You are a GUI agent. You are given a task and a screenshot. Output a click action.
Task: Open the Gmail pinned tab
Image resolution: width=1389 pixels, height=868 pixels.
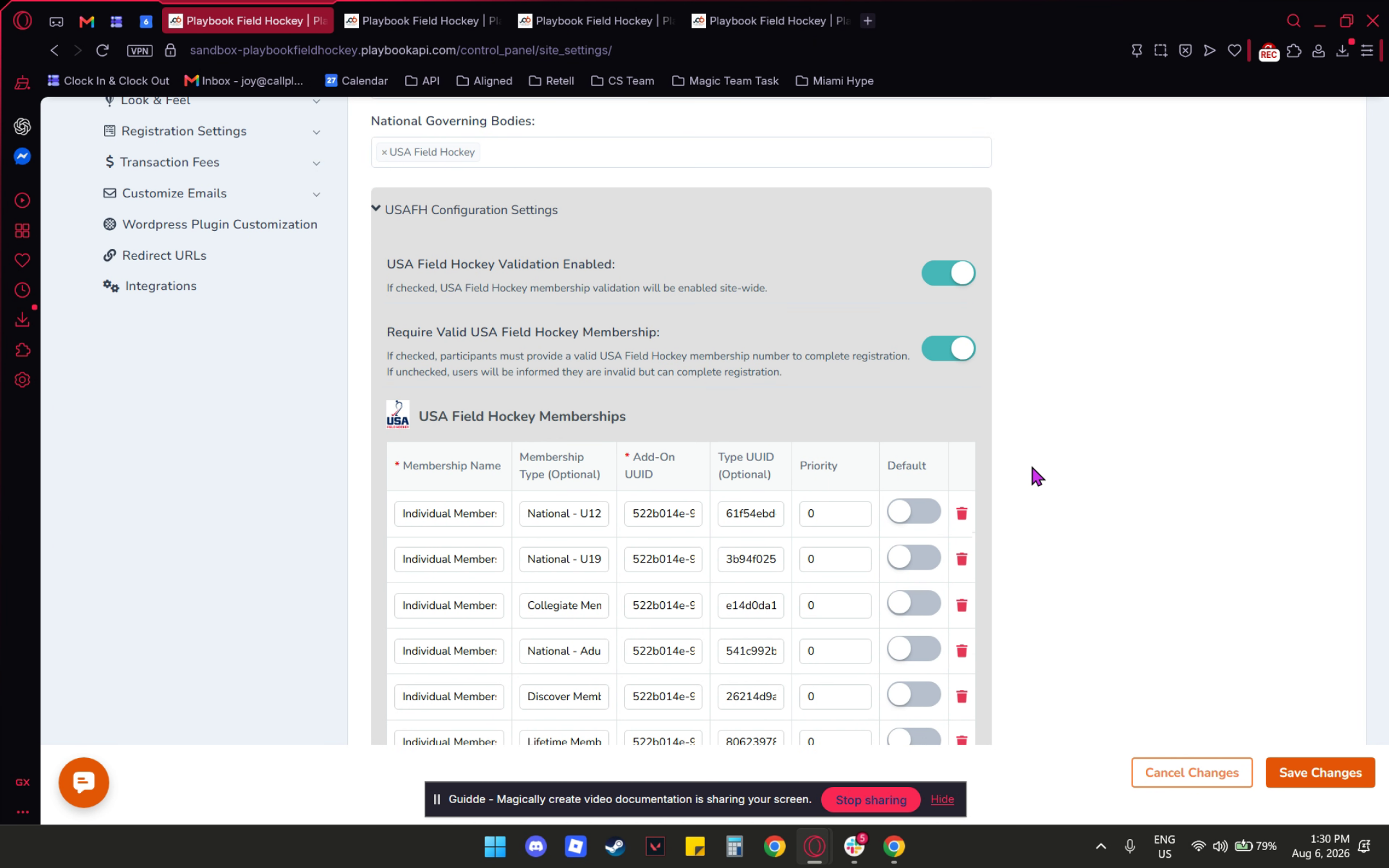[x=86, y=21]
